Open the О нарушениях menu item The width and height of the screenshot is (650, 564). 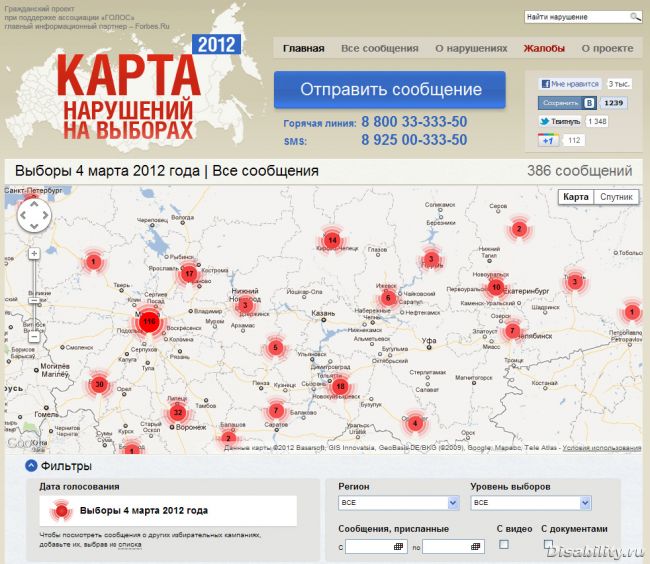(471, 48)
